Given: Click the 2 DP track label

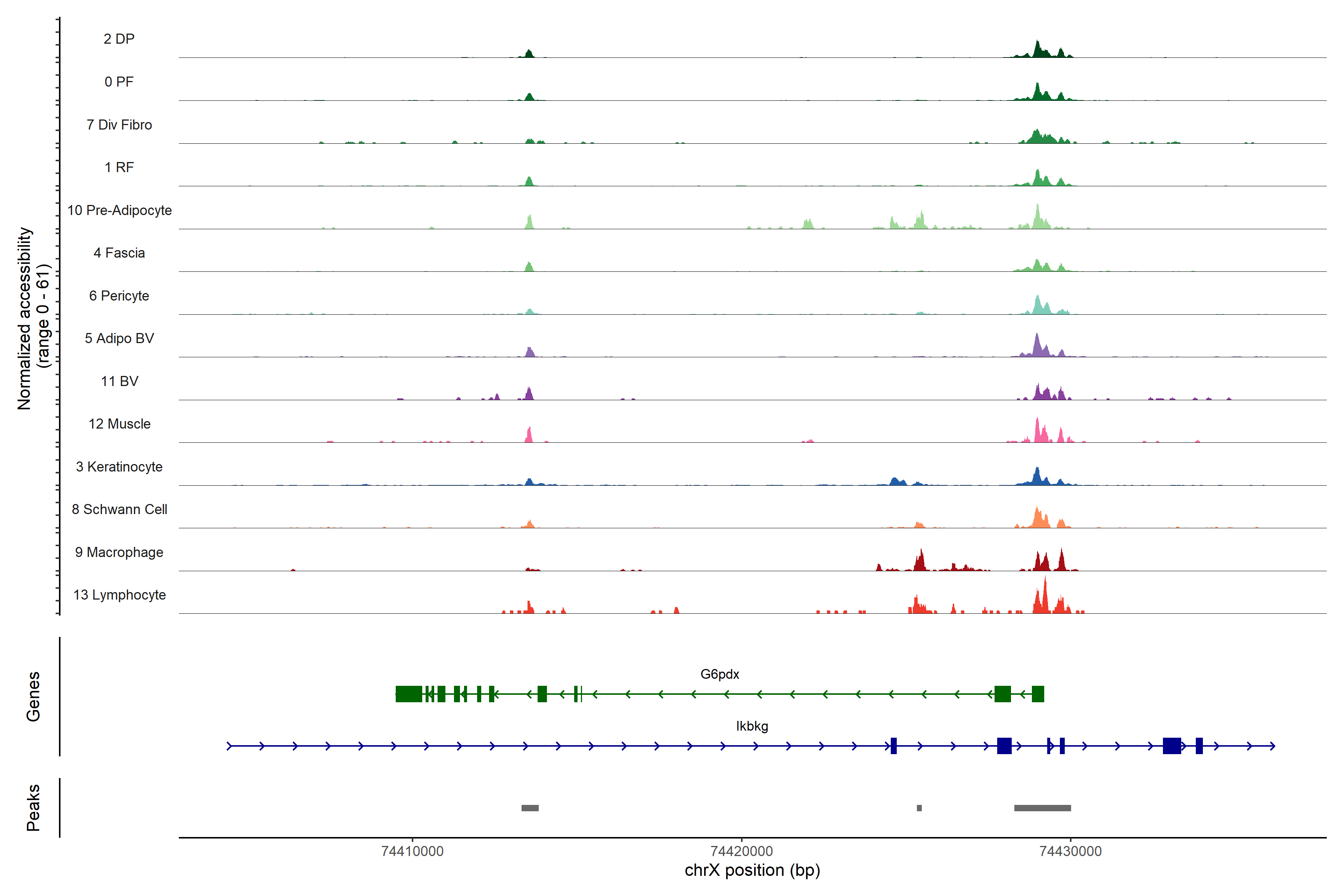Looking at the screenshot, I should click(119, 39).
